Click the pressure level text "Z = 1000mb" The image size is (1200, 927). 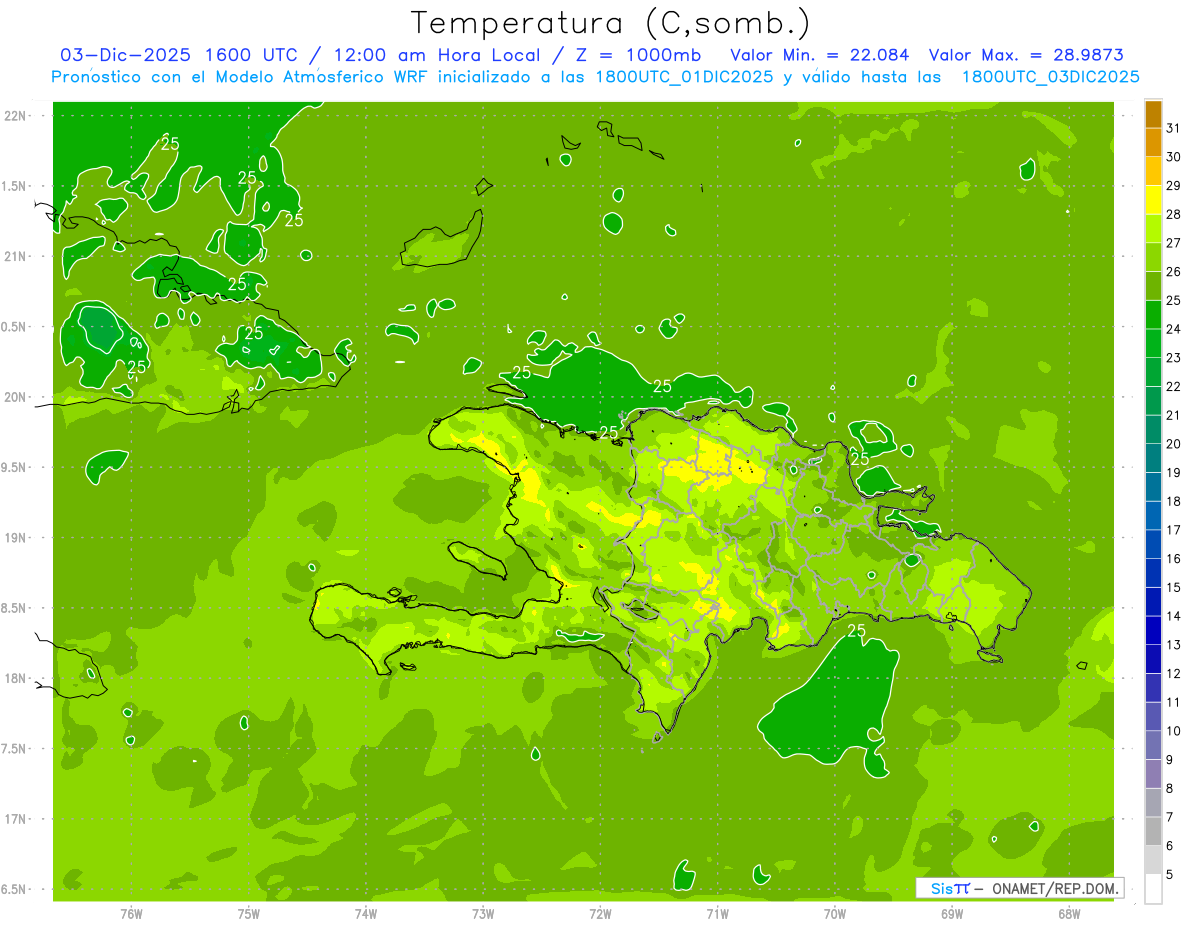(x=636, y=55)
